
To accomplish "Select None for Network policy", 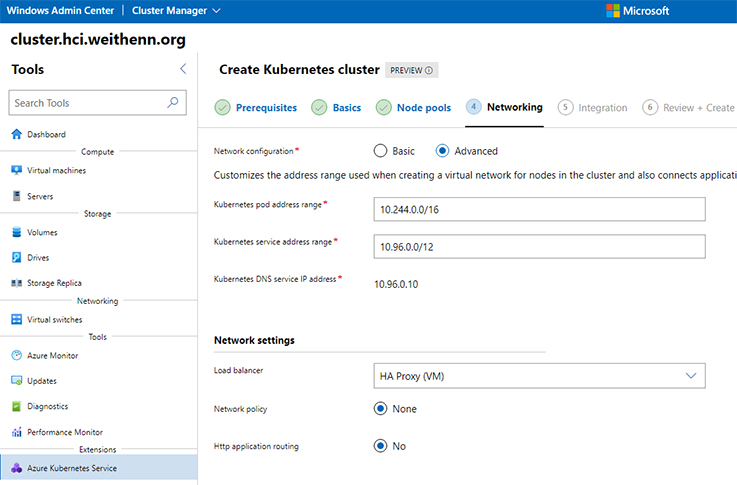I will pos(380,409).
